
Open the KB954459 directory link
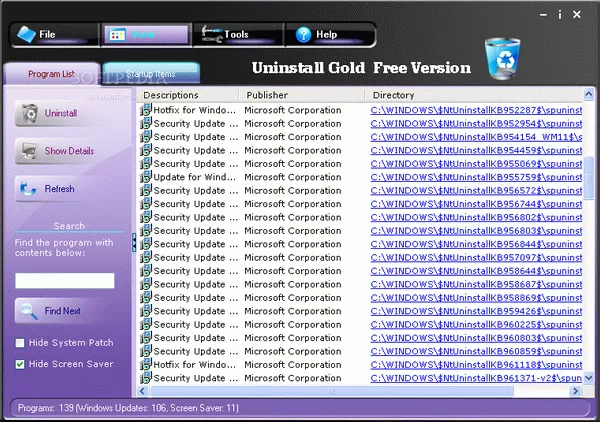click(x=476, y=150)
